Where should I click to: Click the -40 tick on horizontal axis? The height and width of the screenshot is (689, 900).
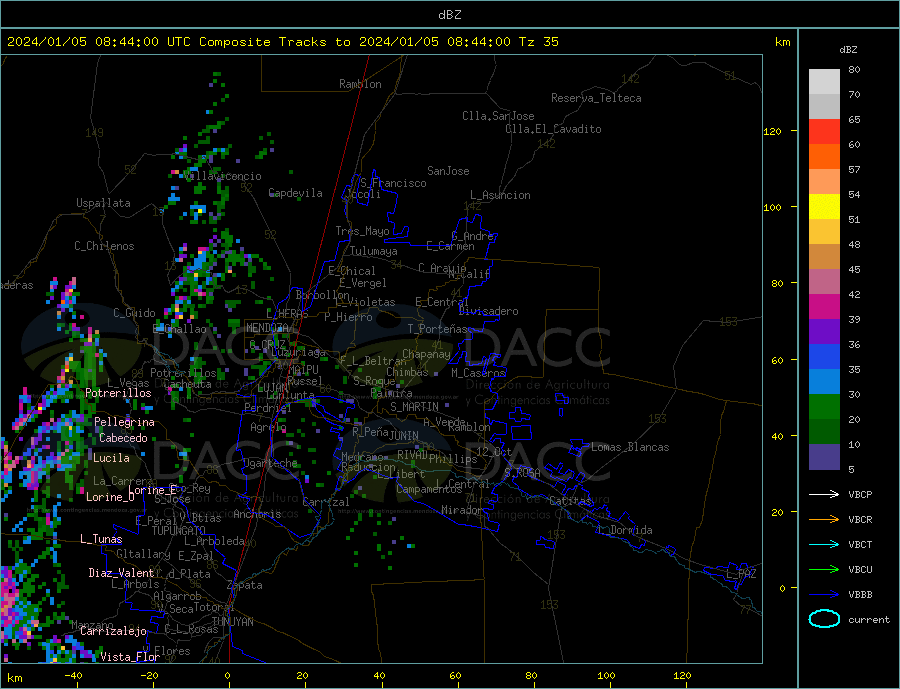point(73,676)
